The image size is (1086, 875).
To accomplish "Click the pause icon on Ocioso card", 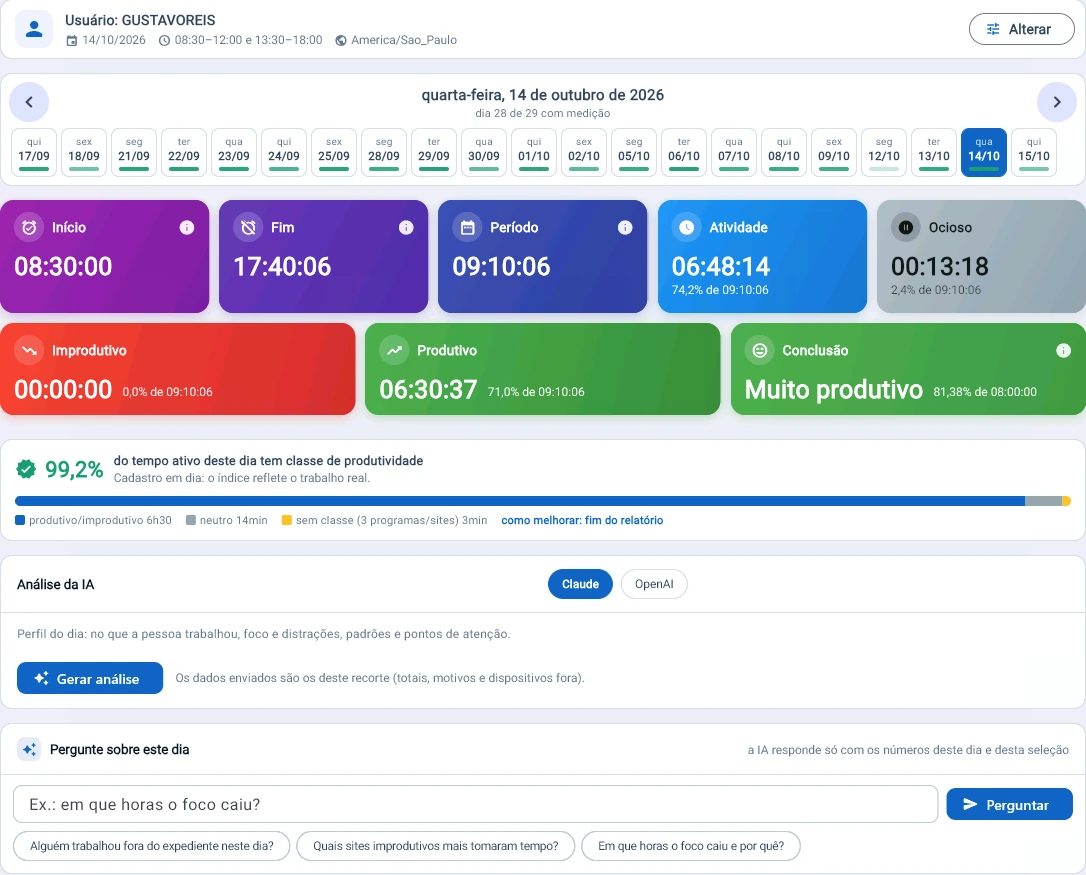I will tap(905, 227).
